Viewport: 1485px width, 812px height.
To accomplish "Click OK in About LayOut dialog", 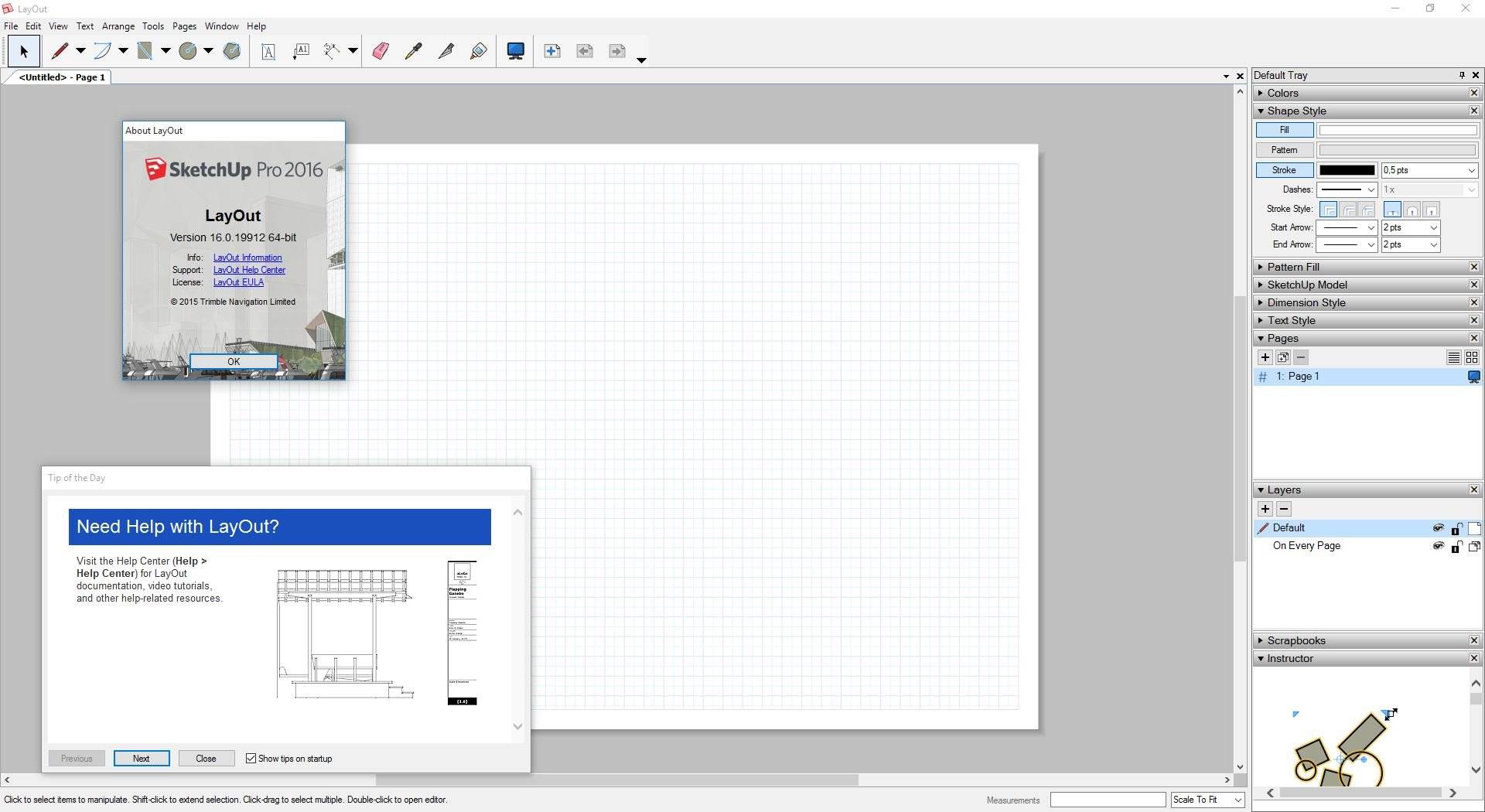I will click(x=234, y=362).
